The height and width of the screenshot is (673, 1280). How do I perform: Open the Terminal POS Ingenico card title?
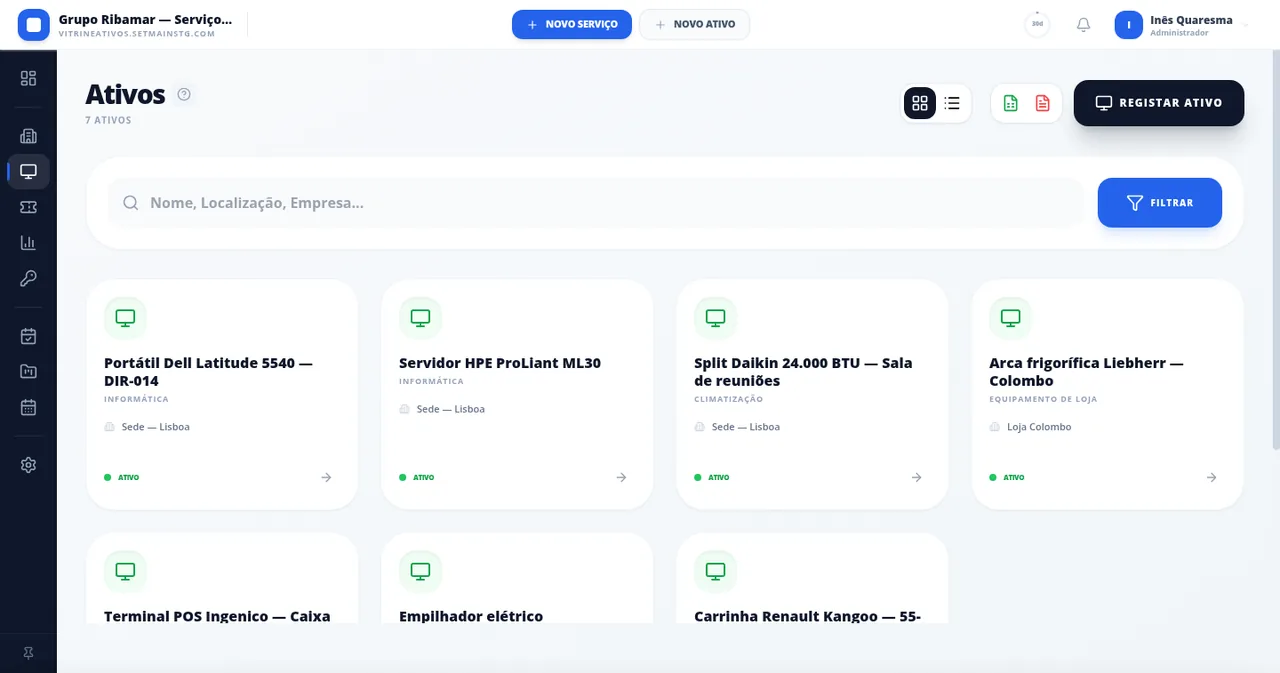click(x=217, y=616)
